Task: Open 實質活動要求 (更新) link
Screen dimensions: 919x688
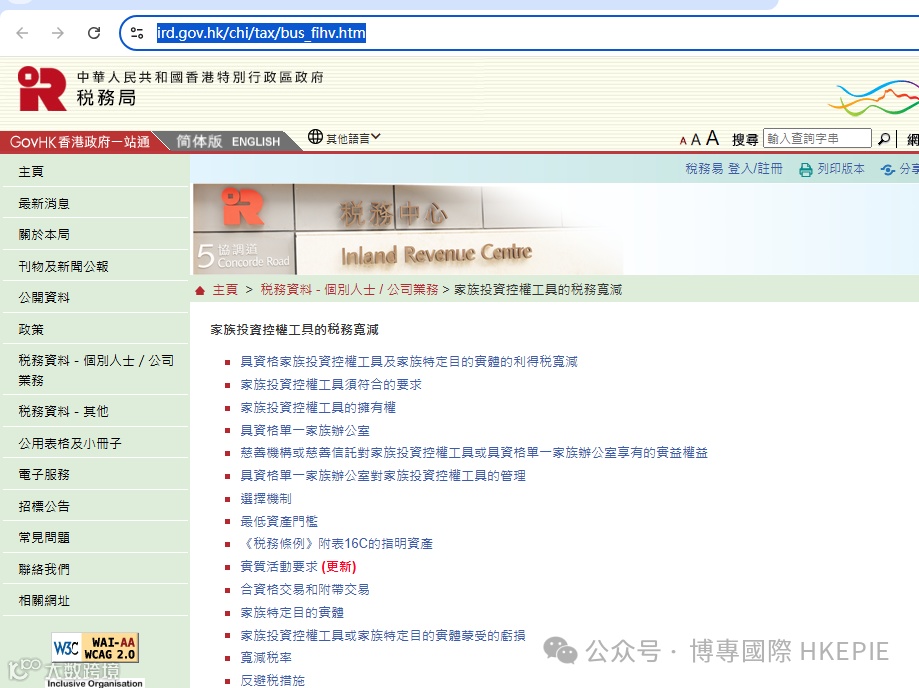Action: click(x=298, y=566)
